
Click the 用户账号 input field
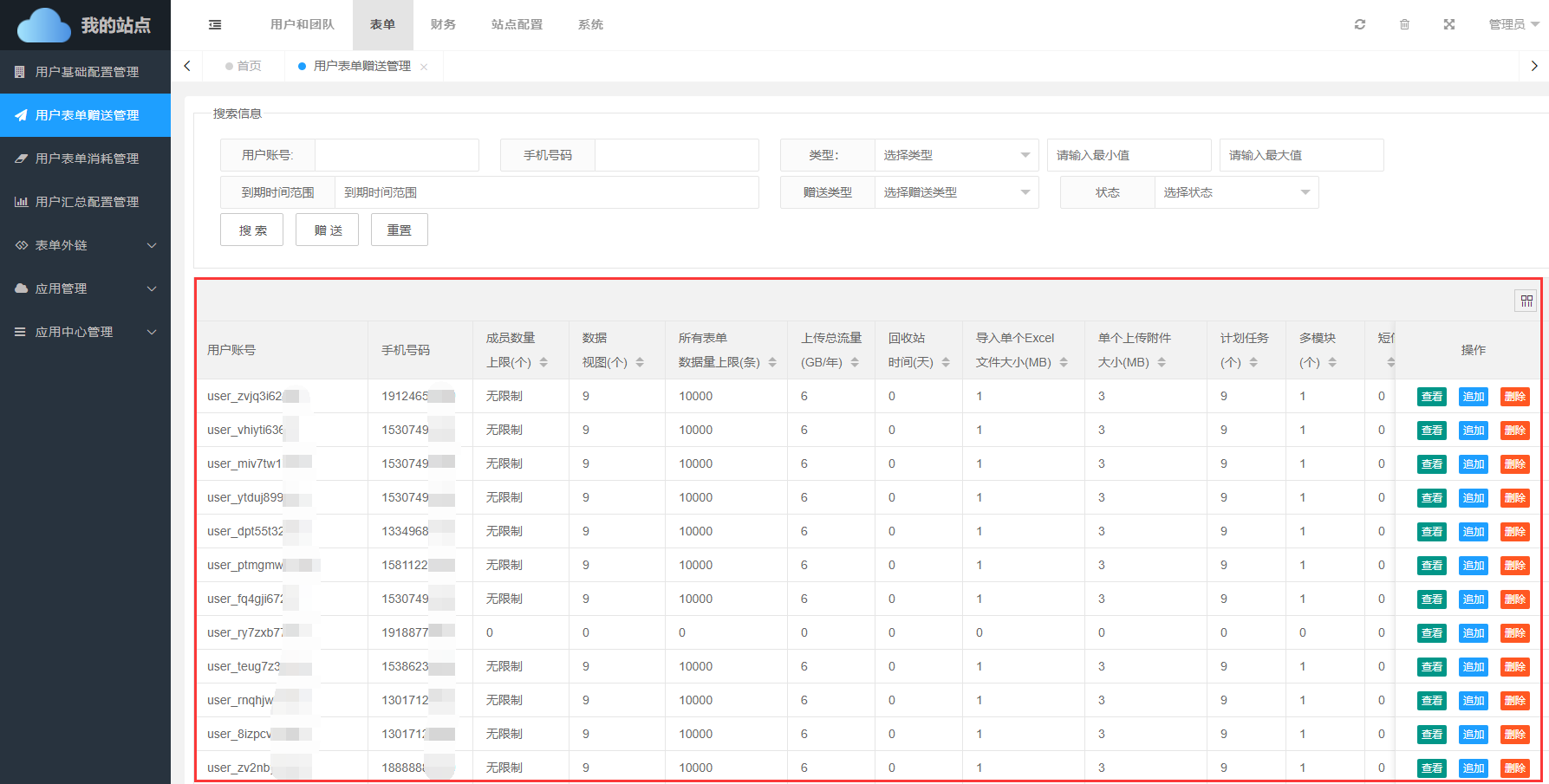tap(396, 155)
